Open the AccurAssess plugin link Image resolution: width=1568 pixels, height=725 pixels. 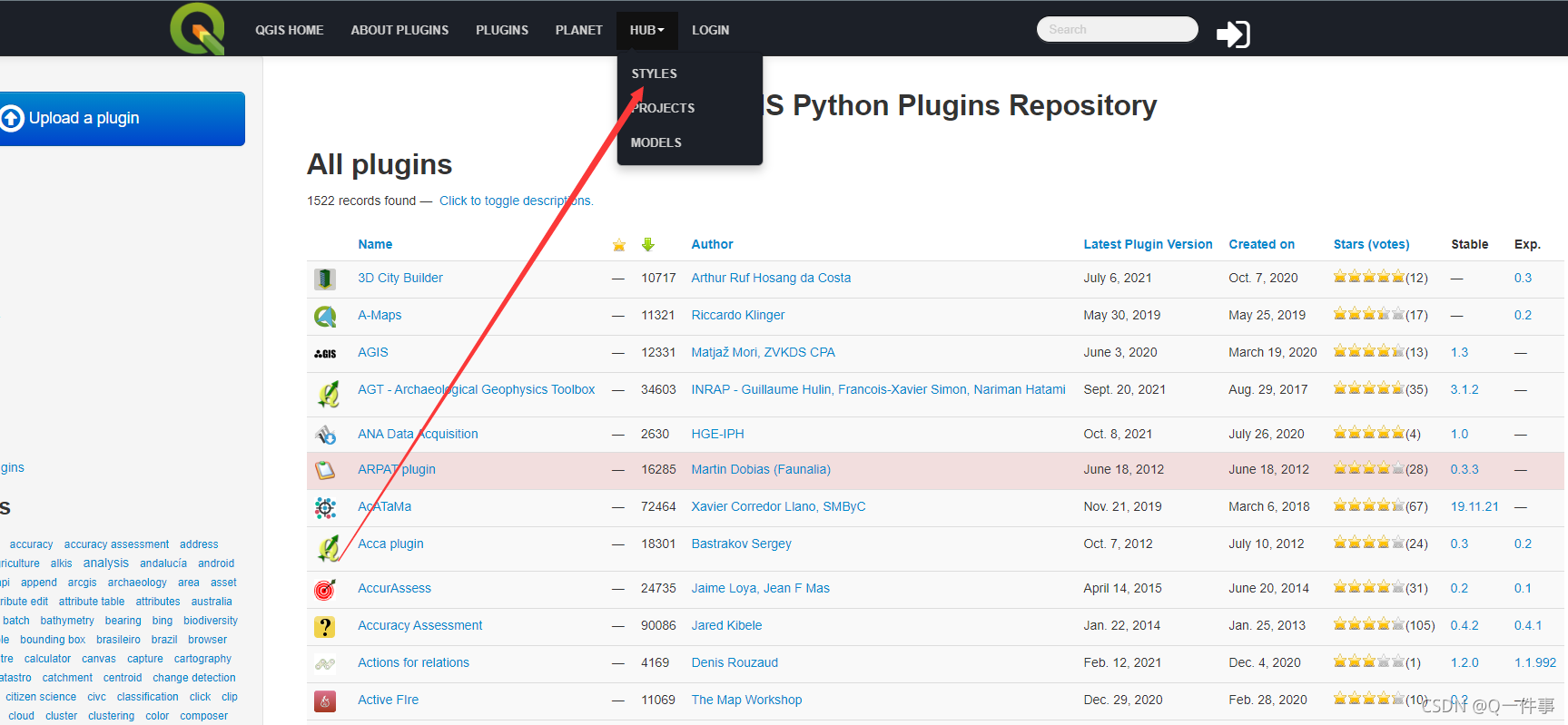tap(395, 588)
